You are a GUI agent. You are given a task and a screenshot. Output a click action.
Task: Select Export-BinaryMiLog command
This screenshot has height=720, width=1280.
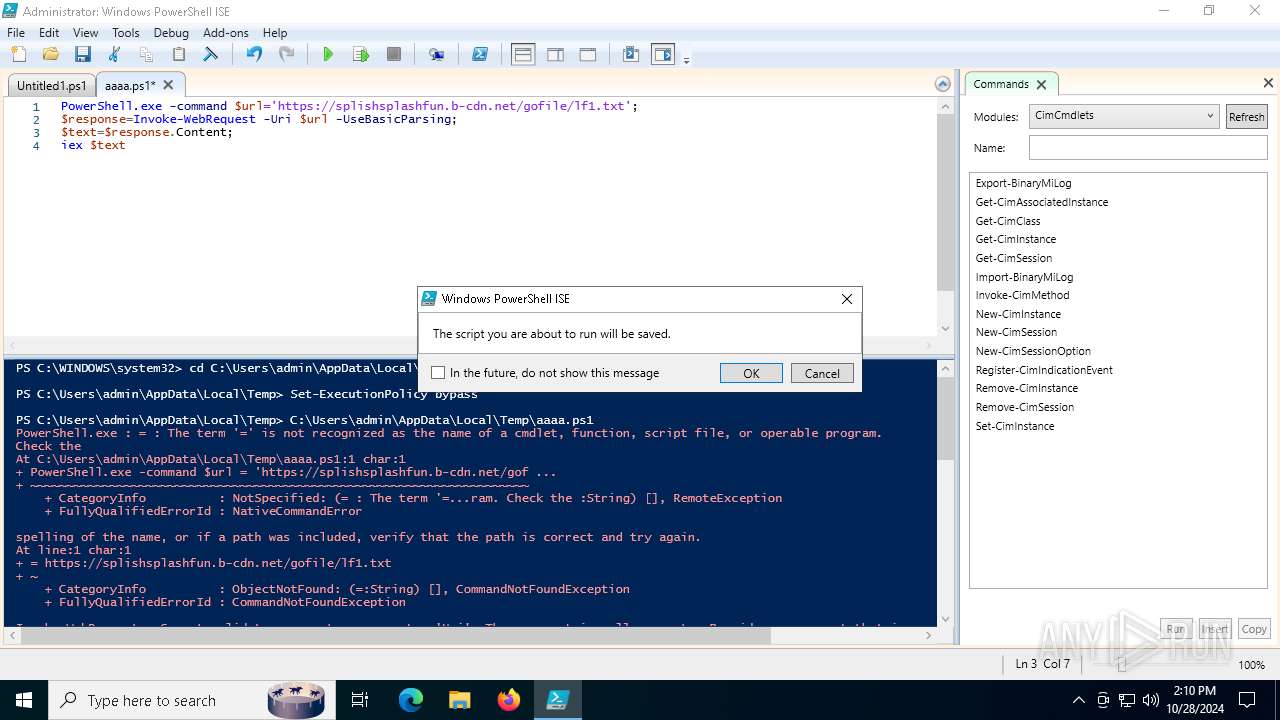click(x=1023, y=184)
